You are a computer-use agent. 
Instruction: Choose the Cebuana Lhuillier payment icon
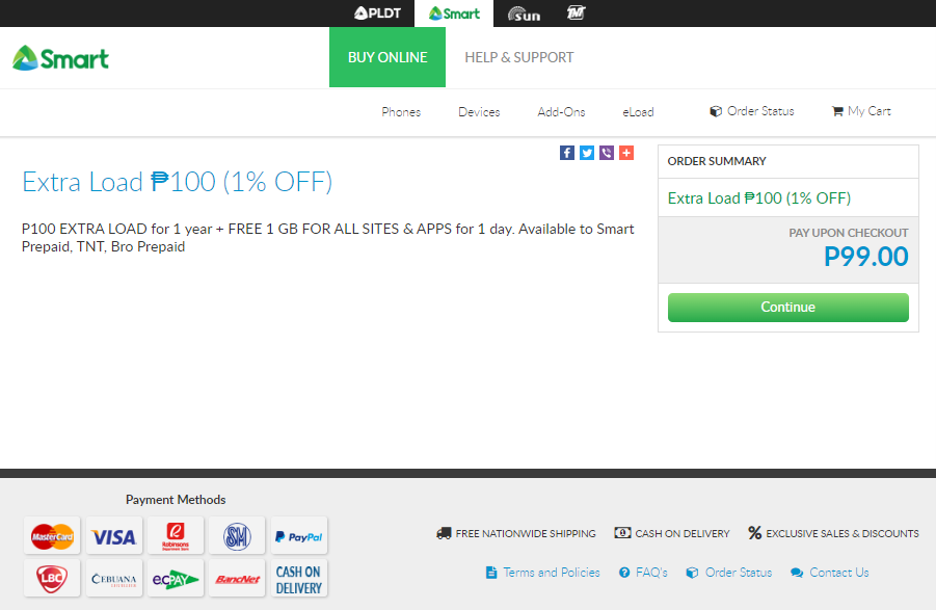coord(114,578)
